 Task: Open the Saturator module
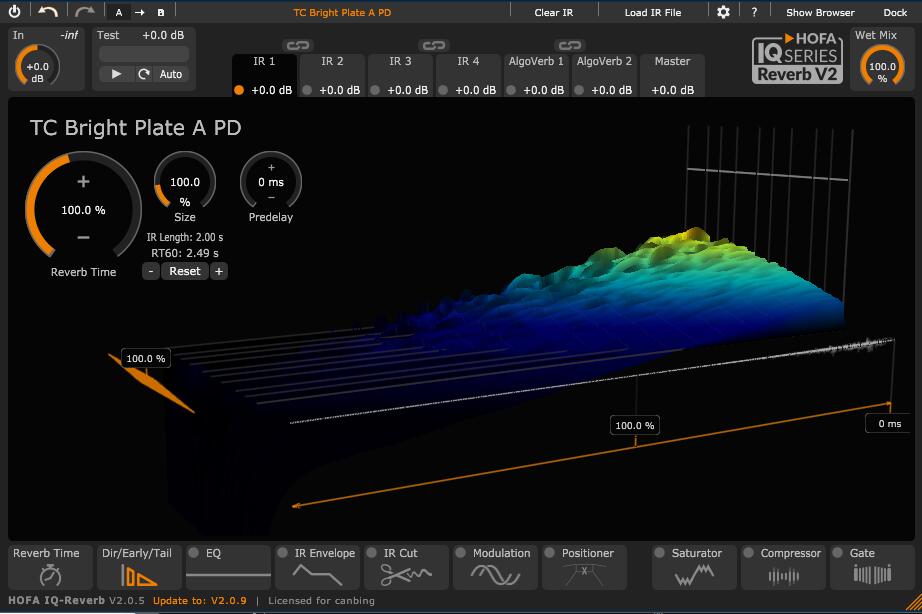(x=694, y=567)
